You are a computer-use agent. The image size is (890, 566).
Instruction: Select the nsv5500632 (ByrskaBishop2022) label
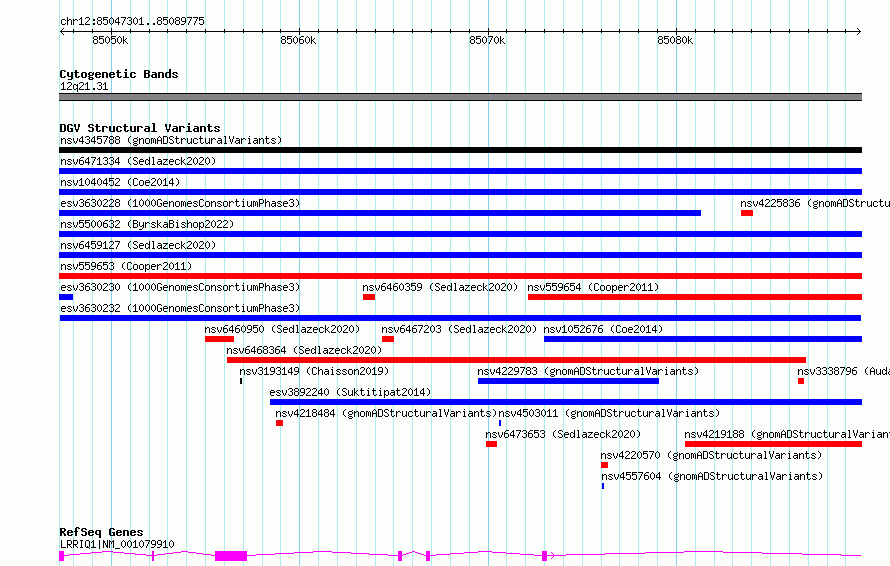(147, 224)
